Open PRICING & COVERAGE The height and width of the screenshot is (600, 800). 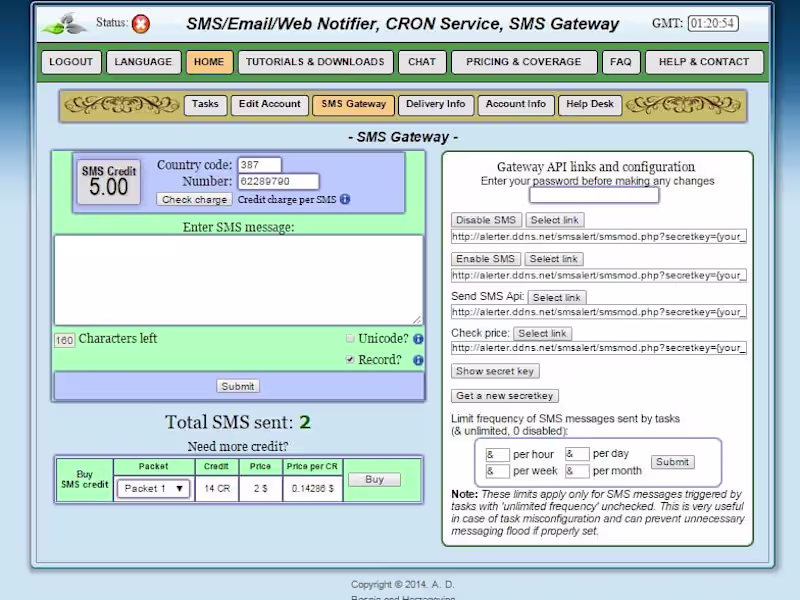tap(524, 62)
